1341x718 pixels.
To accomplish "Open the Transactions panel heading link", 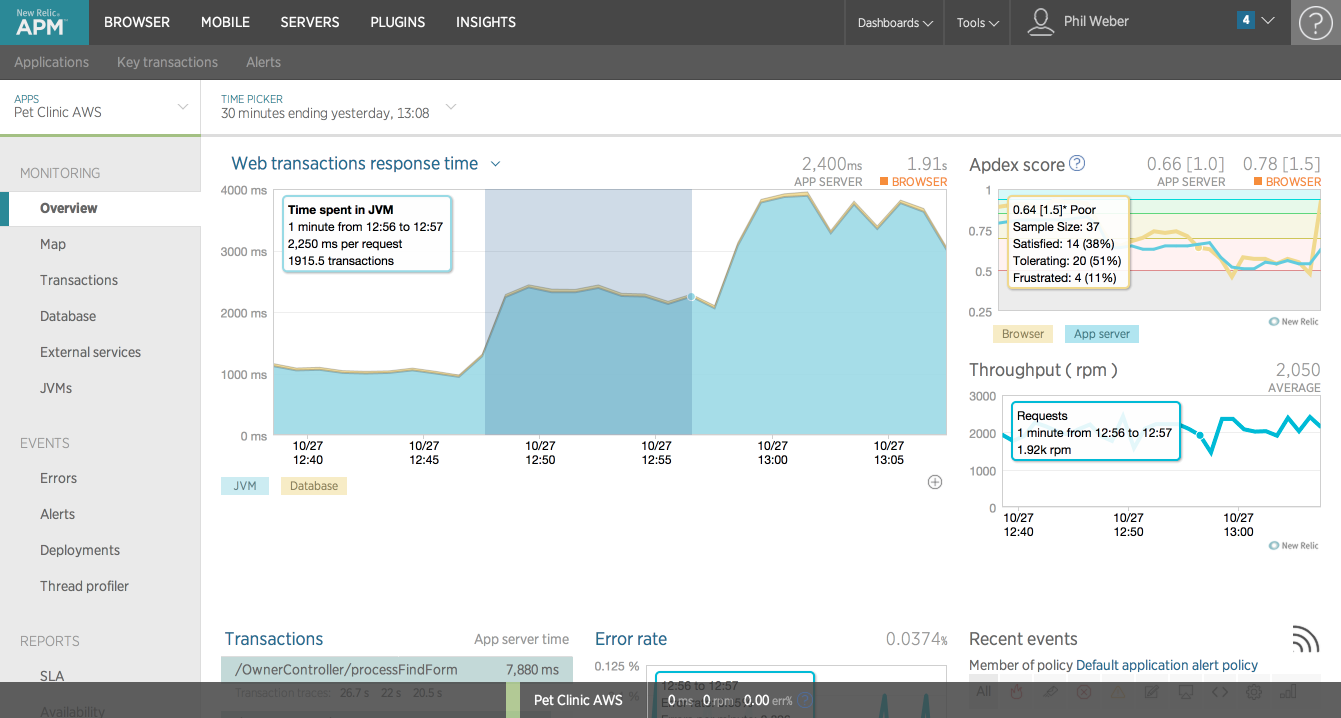I will 274,639.
